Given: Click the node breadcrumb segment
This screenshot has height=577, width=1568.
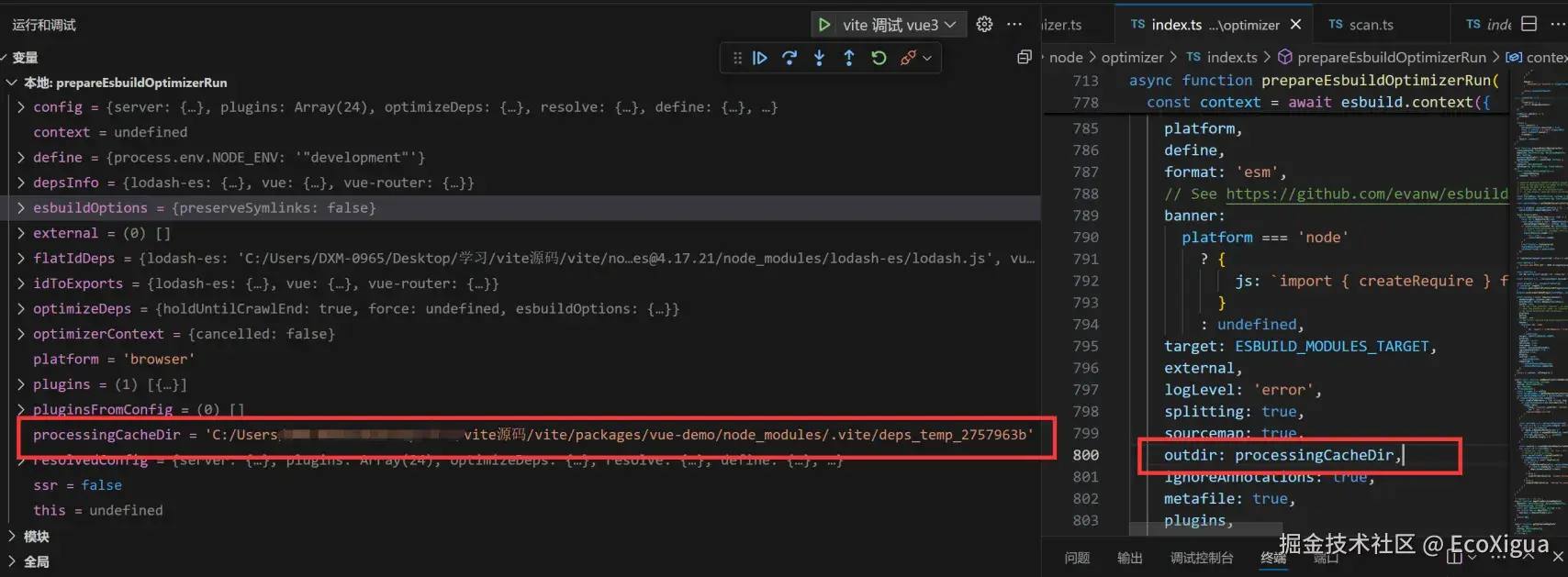Looking at the screenshot, I should tap(1066, 57).
